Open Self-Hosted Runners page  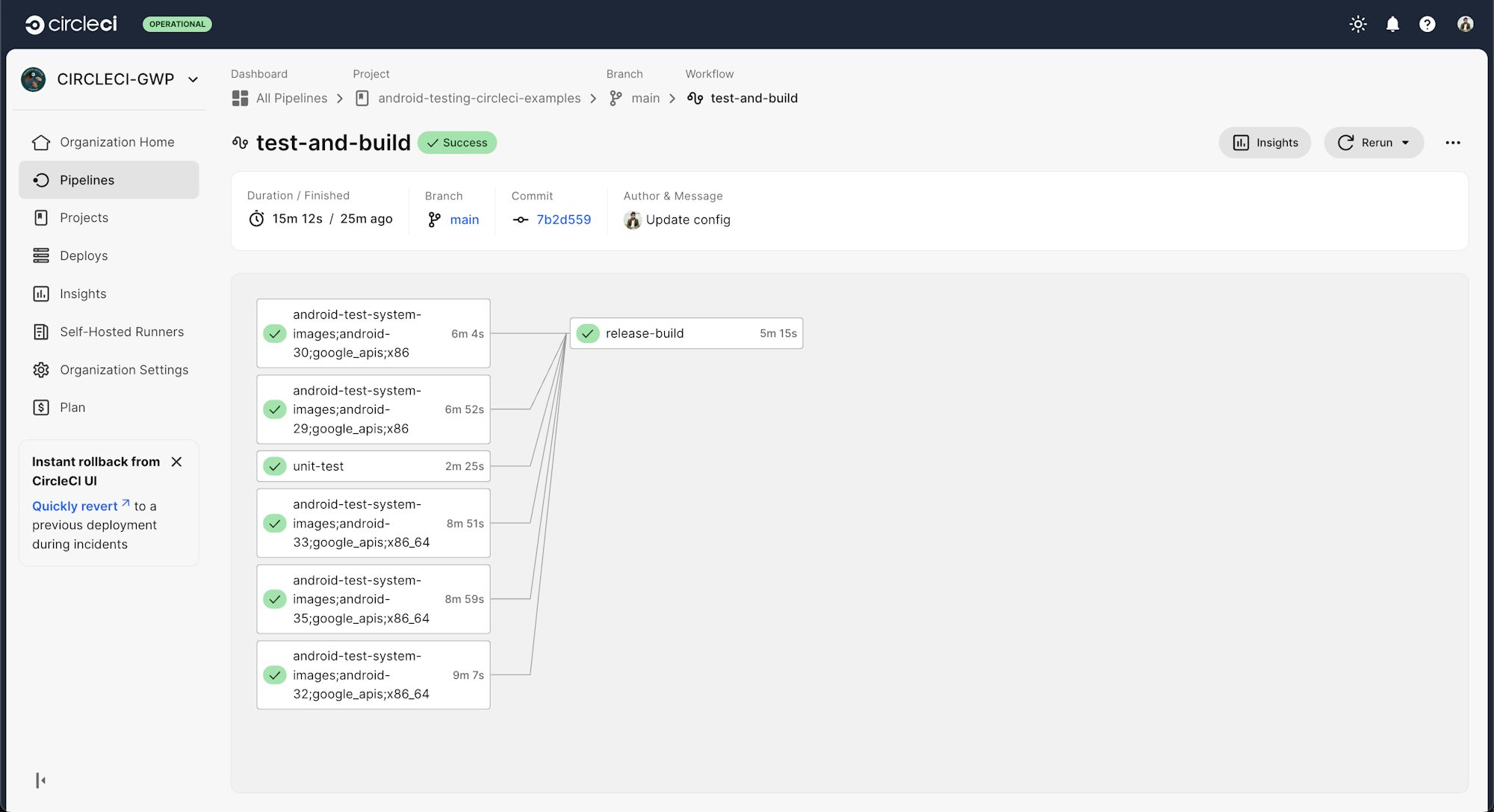click(x=122, y=332)
